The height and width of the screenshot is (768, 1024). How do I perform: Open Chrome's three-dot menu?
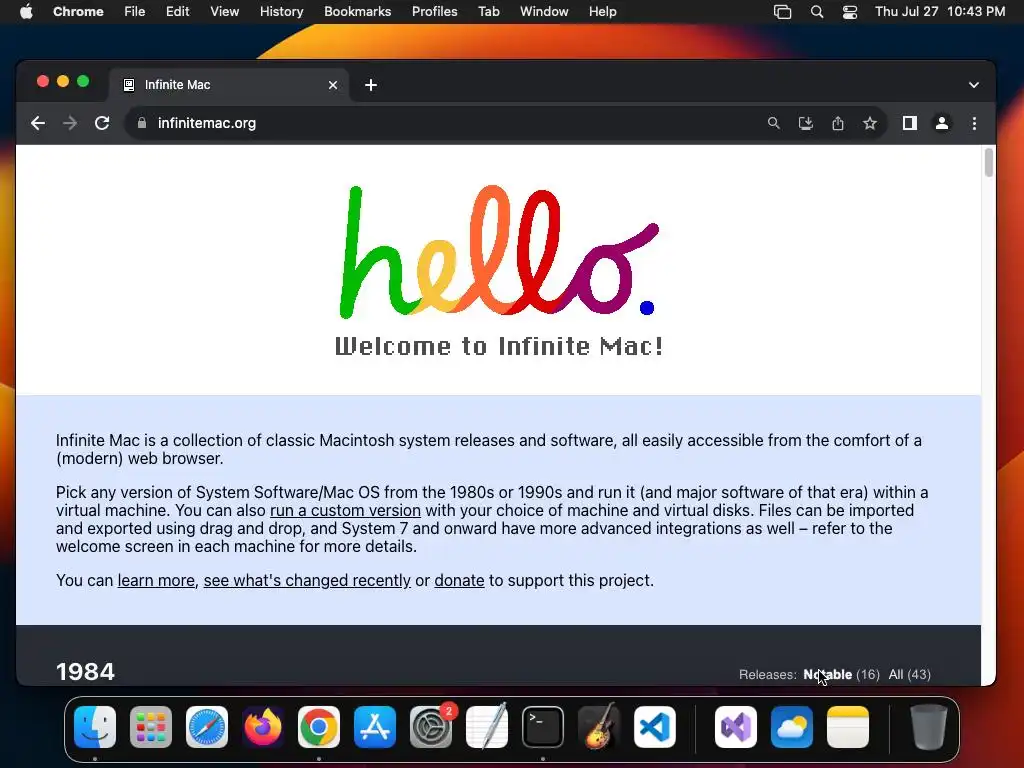(974, 123)
